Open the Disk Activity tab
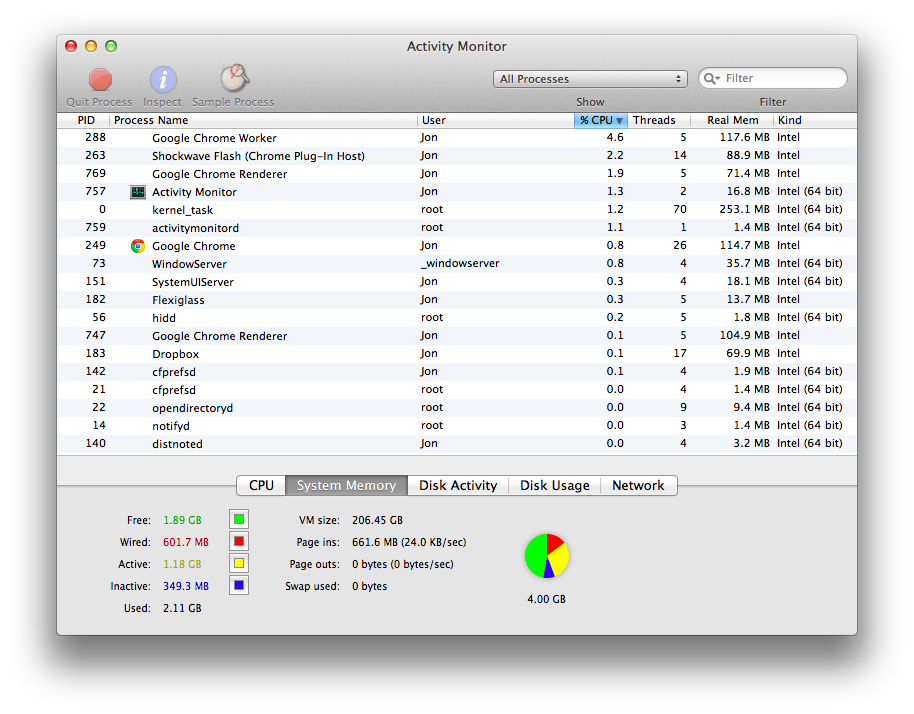 pos(458,486)
